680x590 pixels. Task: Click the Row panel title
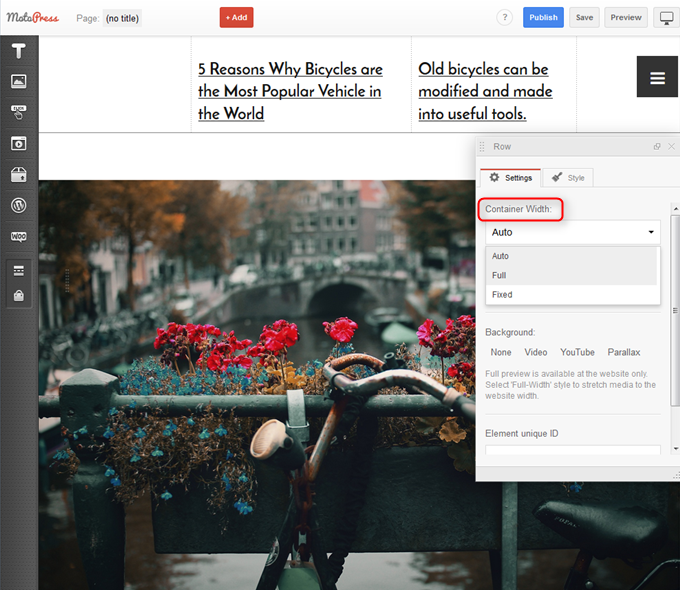point(502,147)
